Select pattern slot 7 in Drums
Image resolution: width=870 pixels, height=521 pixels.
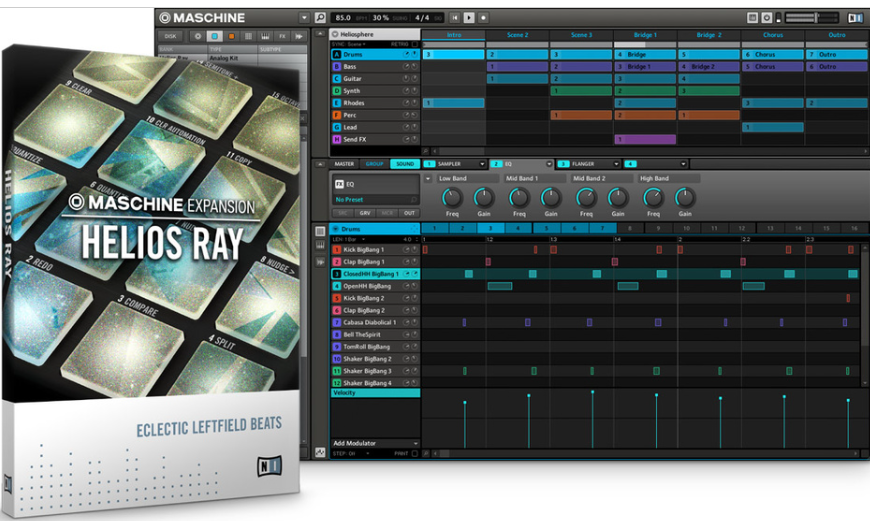(603, 228)
